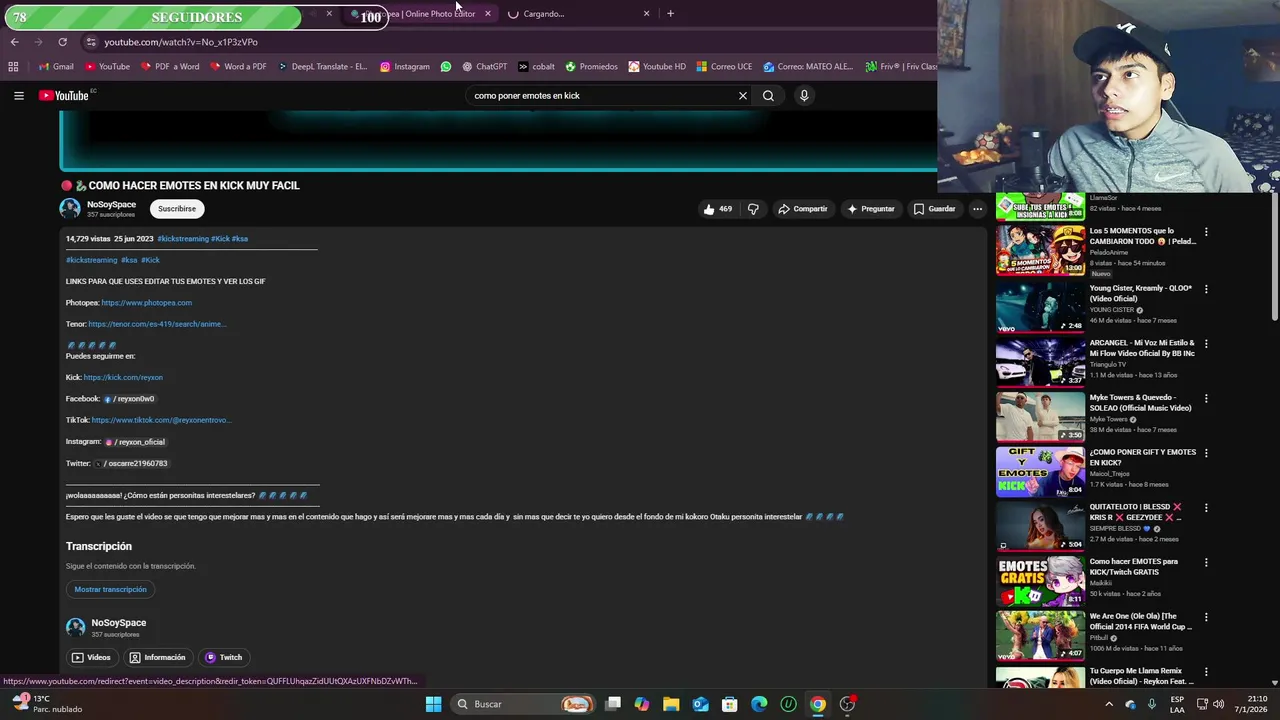
Task: Subscribe to NoSoySpace with Suscribirse button
Action: click(177, 209)
